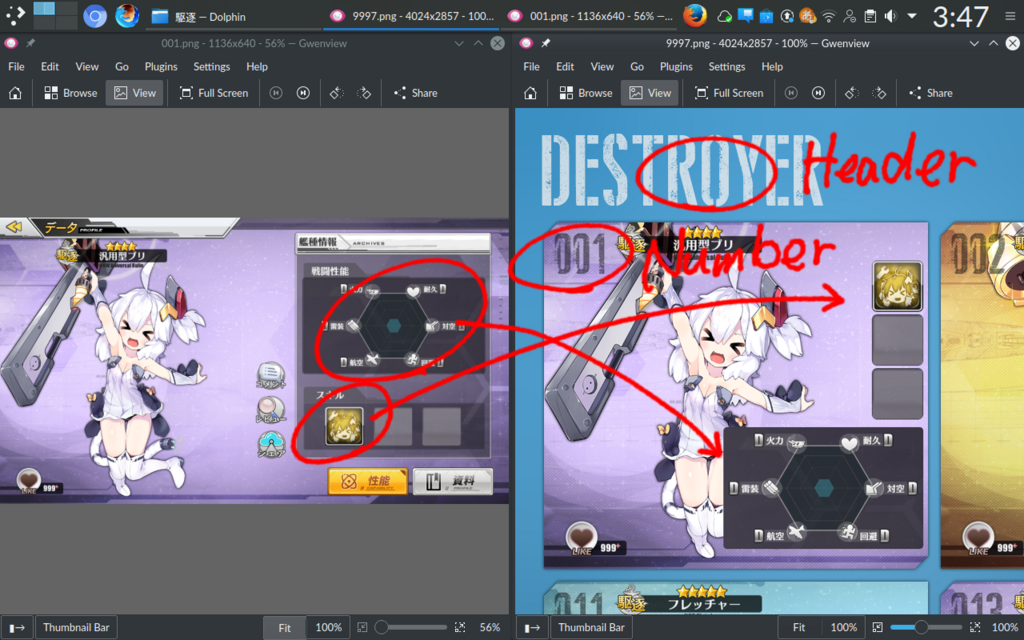Open View menu in 9997.png window
The width and height of the screenshot is (1024, 640).
[602, 67]
